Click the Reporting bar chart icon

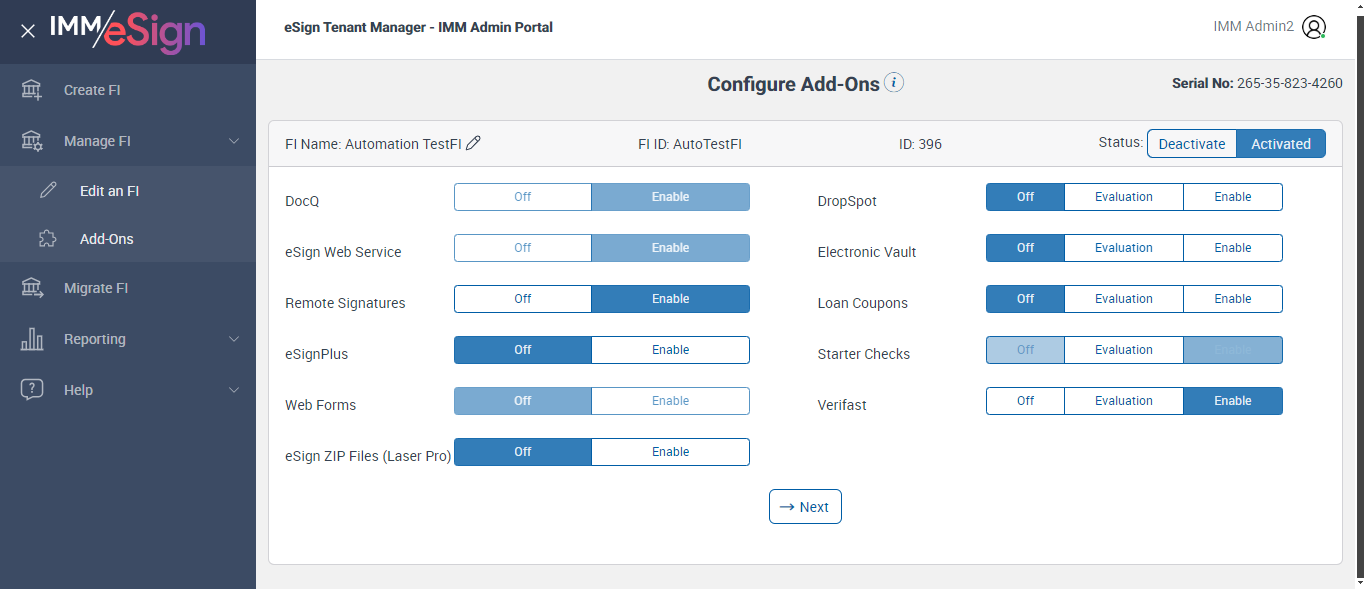tap(32, 339)
